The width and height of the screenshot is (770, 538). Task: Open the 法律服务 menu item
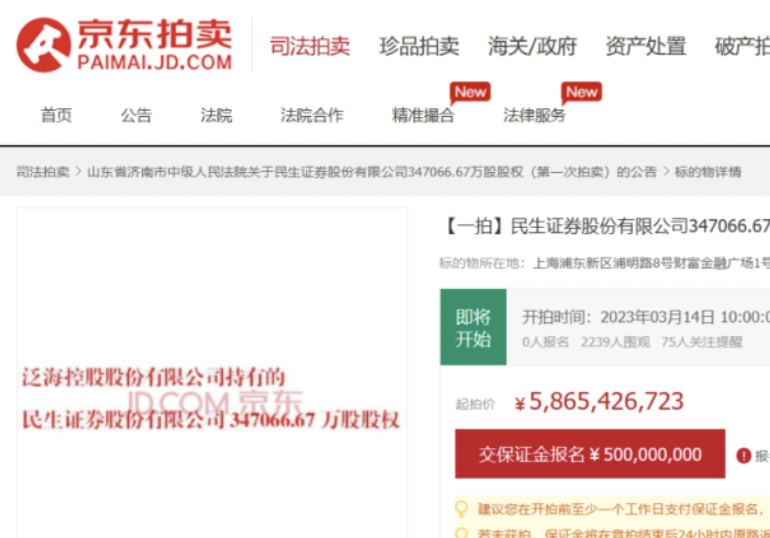534,115
